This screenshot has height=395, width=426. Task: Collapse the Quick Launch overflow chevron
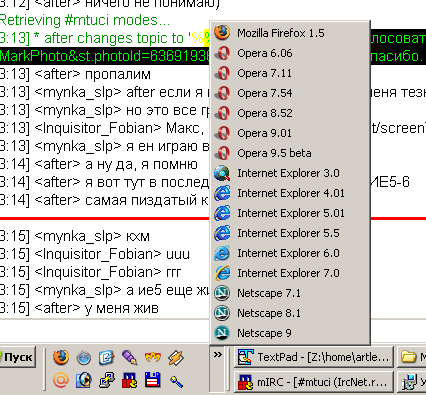click(x=217, y=355)
